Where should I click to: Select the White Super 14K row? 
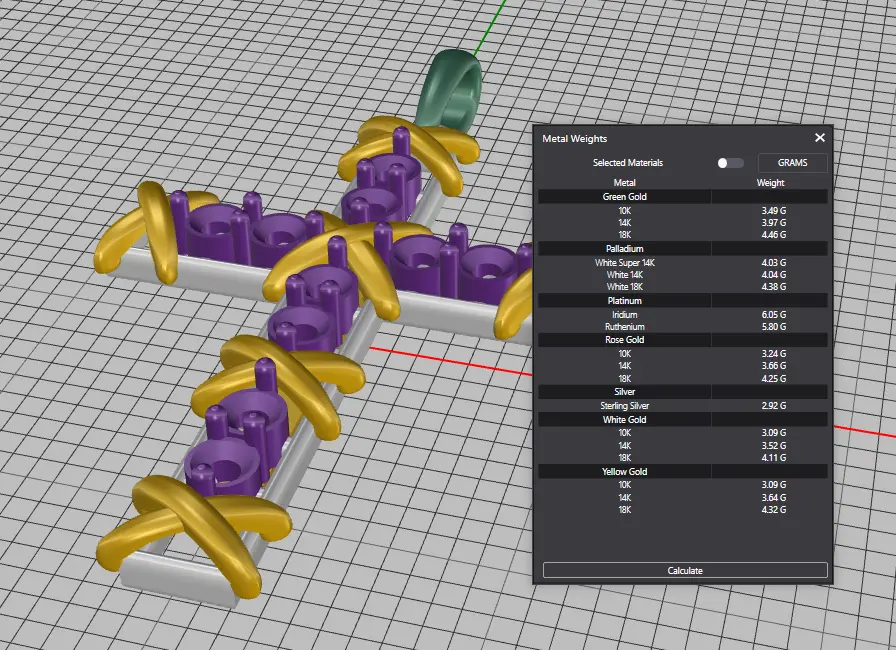pyautogui.click(x=624, y=262)
